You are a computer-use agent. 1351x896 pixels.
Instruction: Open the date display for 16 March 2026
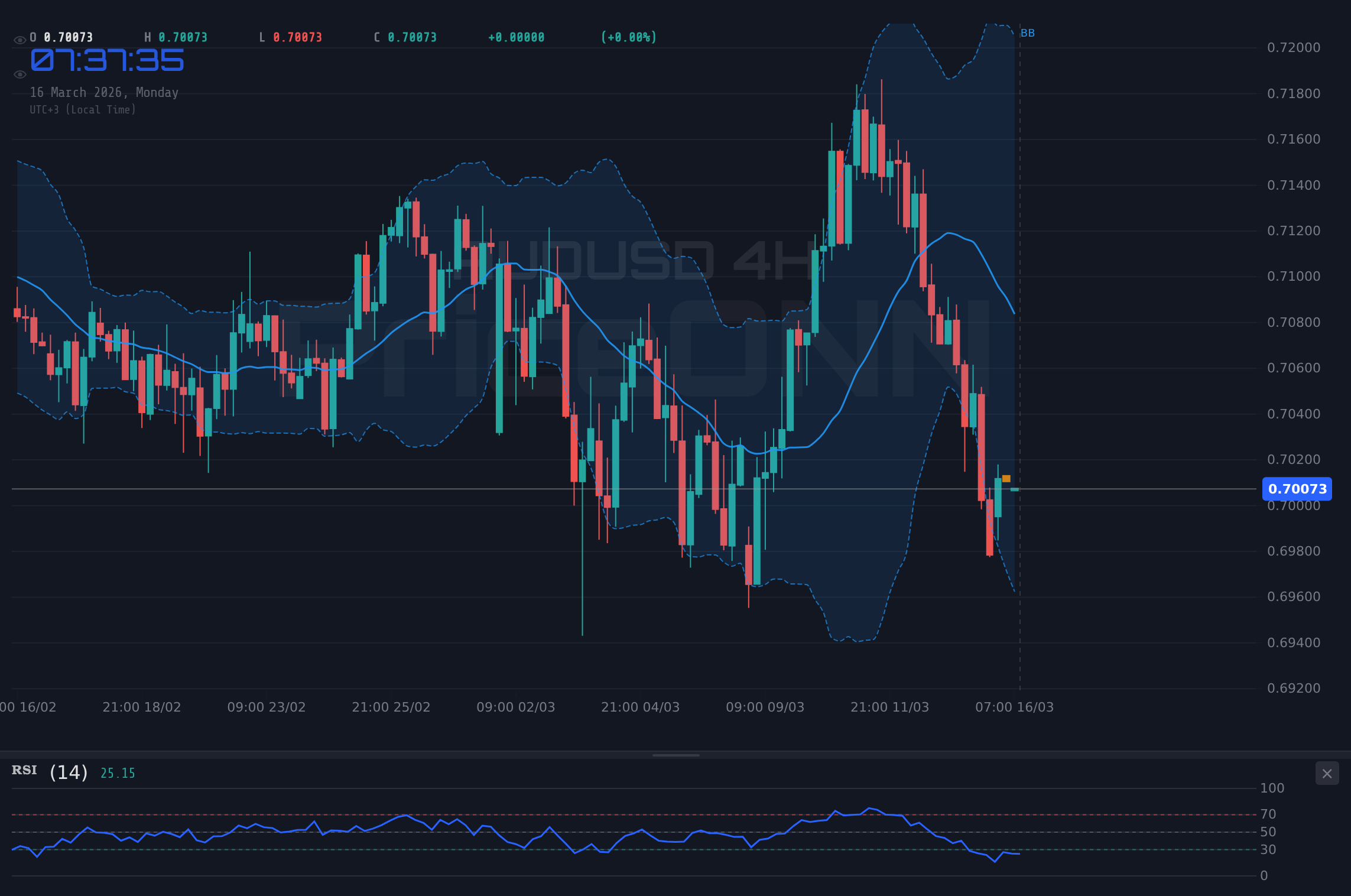pyautogui.click(x=105, y=92)
